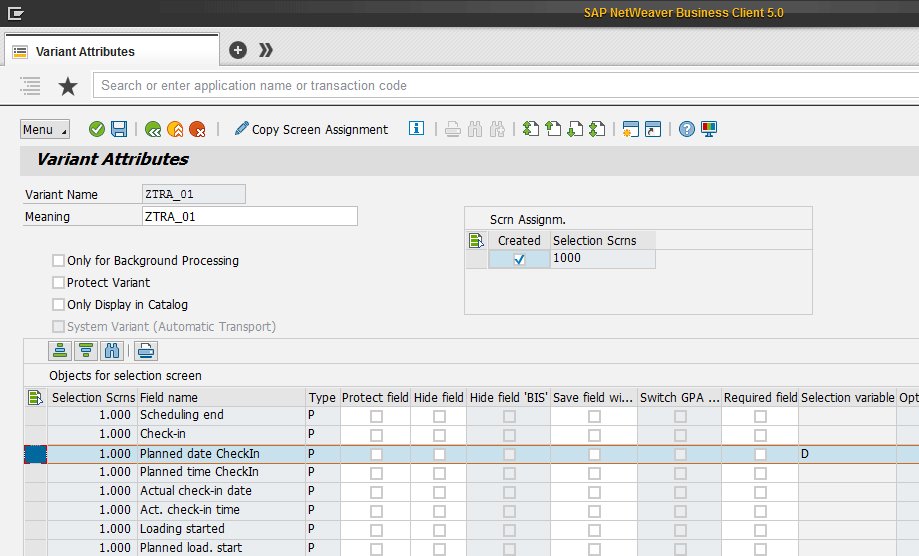Click the Created column header

pos(519,240)
